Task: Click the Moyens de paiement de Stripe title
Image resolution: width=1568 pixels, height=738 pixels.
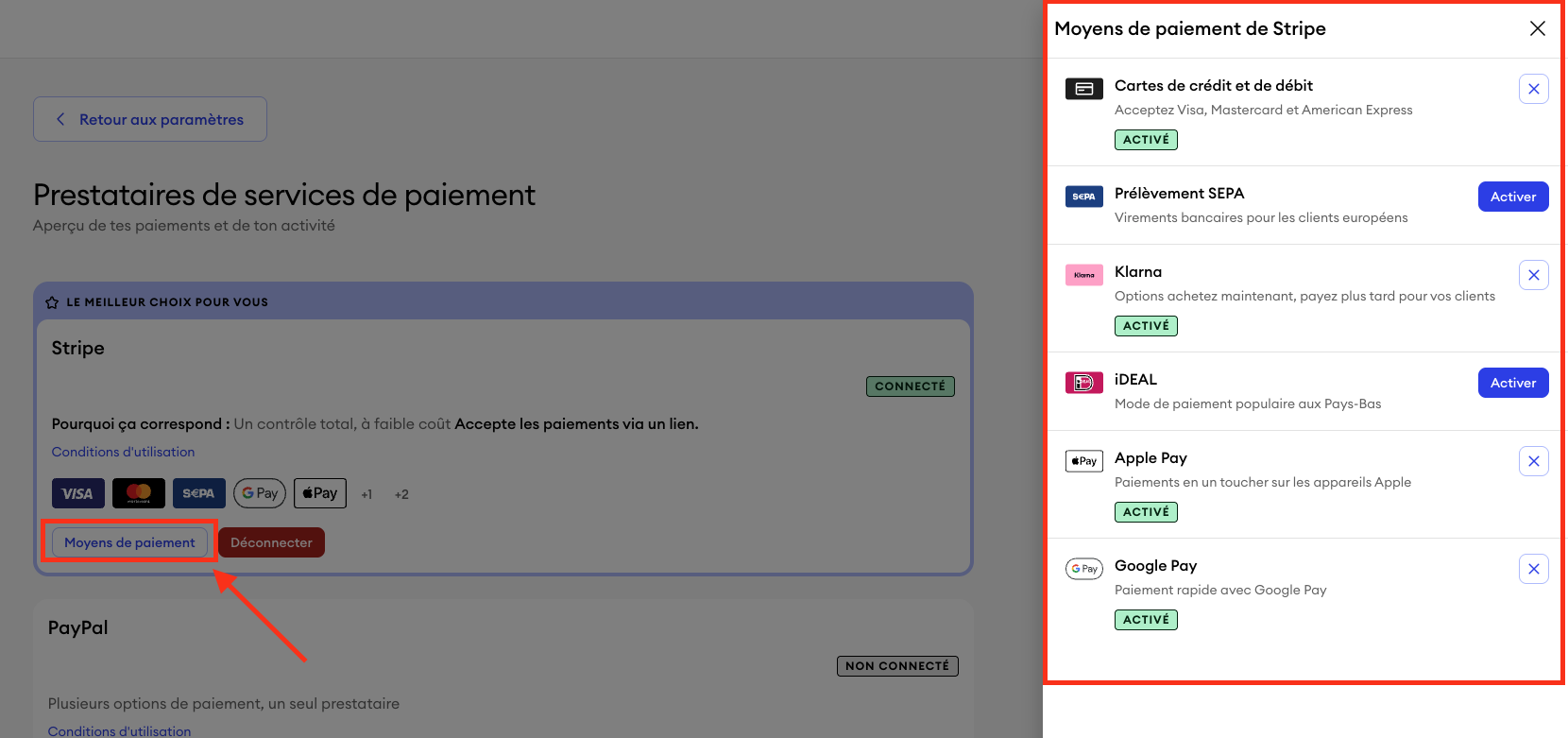Action: click(x=1190, y=28)
